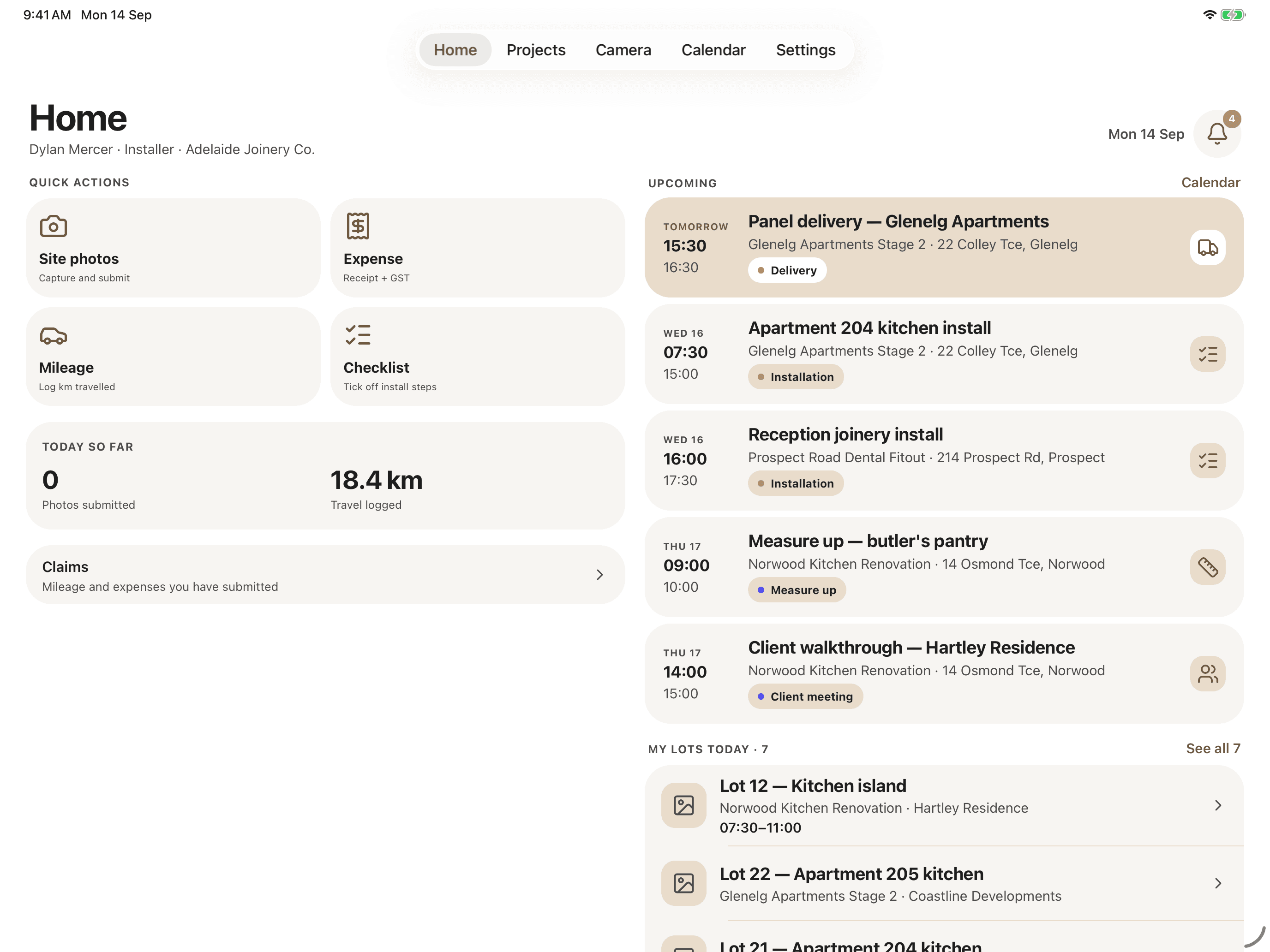Switch to the Camera tab
This screenshot has height=952, width=1270.
623,50
